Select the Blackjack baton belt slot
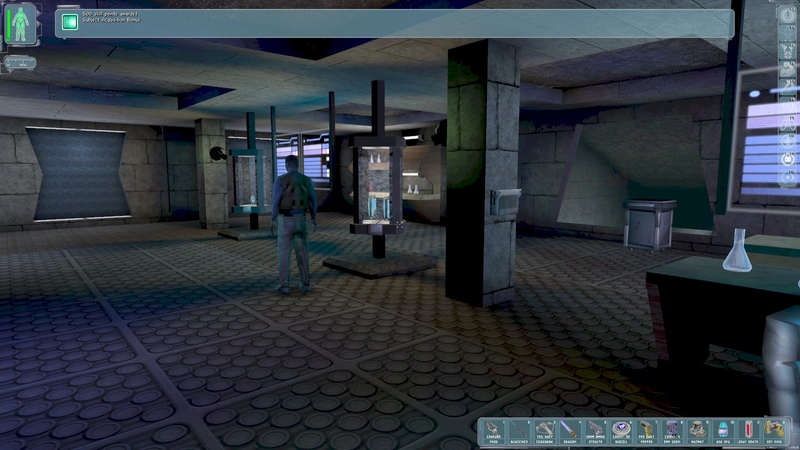Image resolution: width=800 pixels, height=450 pixels. (x=518, y=431)
